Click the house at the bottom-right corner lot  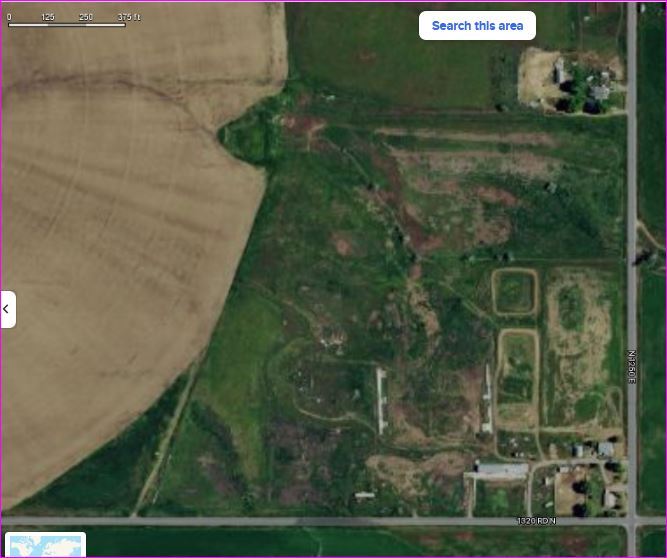point(610,497)
